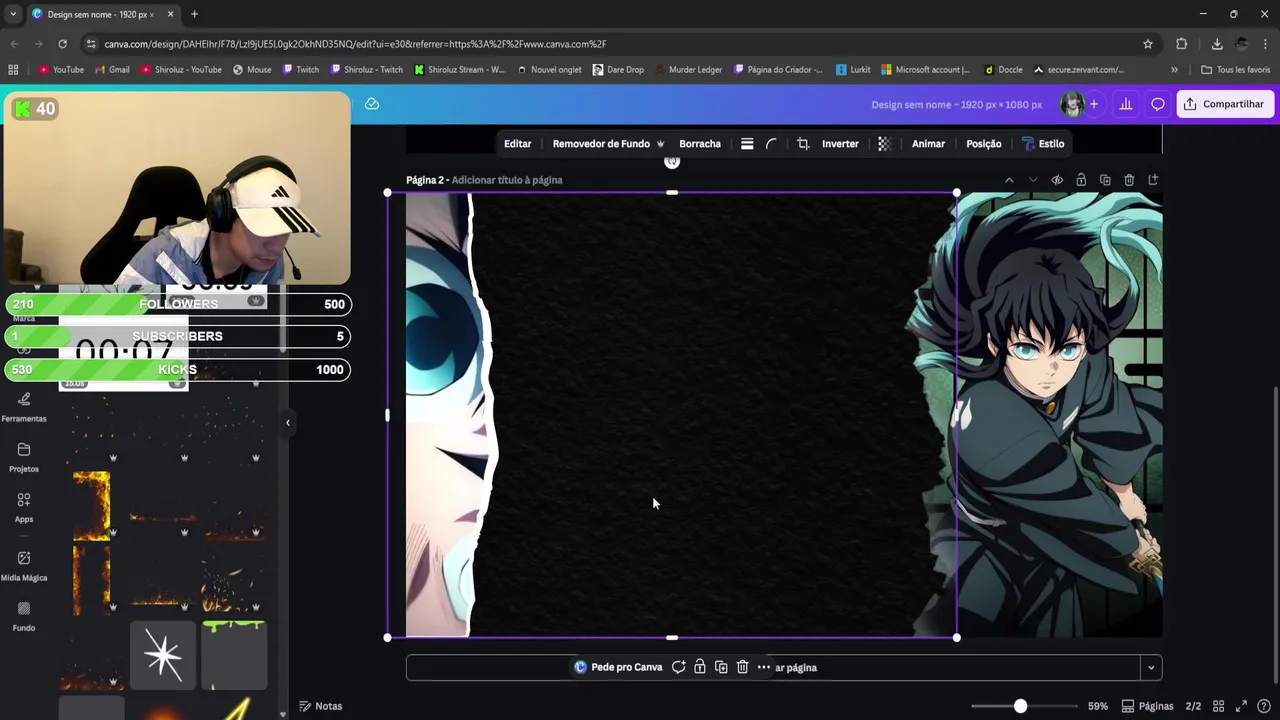The width and height of the screenshot is (1280, 720).
Task: Open the Fundo background panel
Action: pyautogui.click(x=24, y=616)
